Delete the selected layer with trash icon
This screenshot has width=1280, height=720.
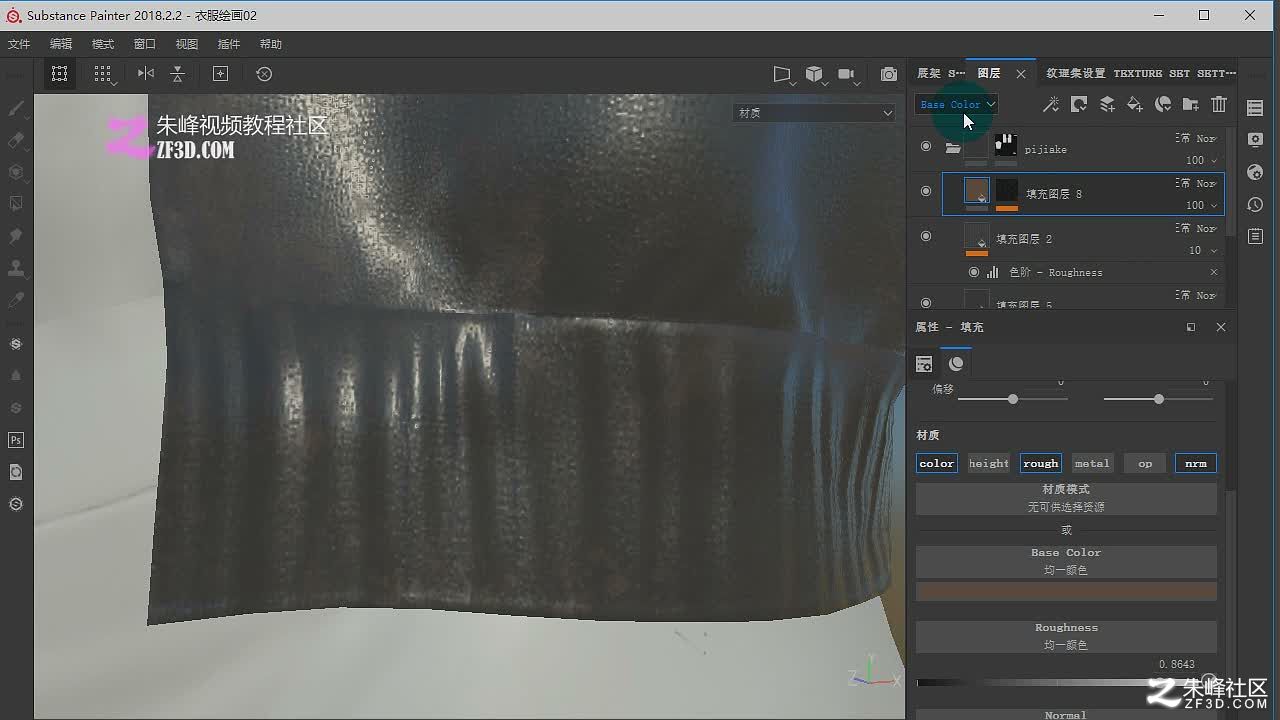[1219, 104]
